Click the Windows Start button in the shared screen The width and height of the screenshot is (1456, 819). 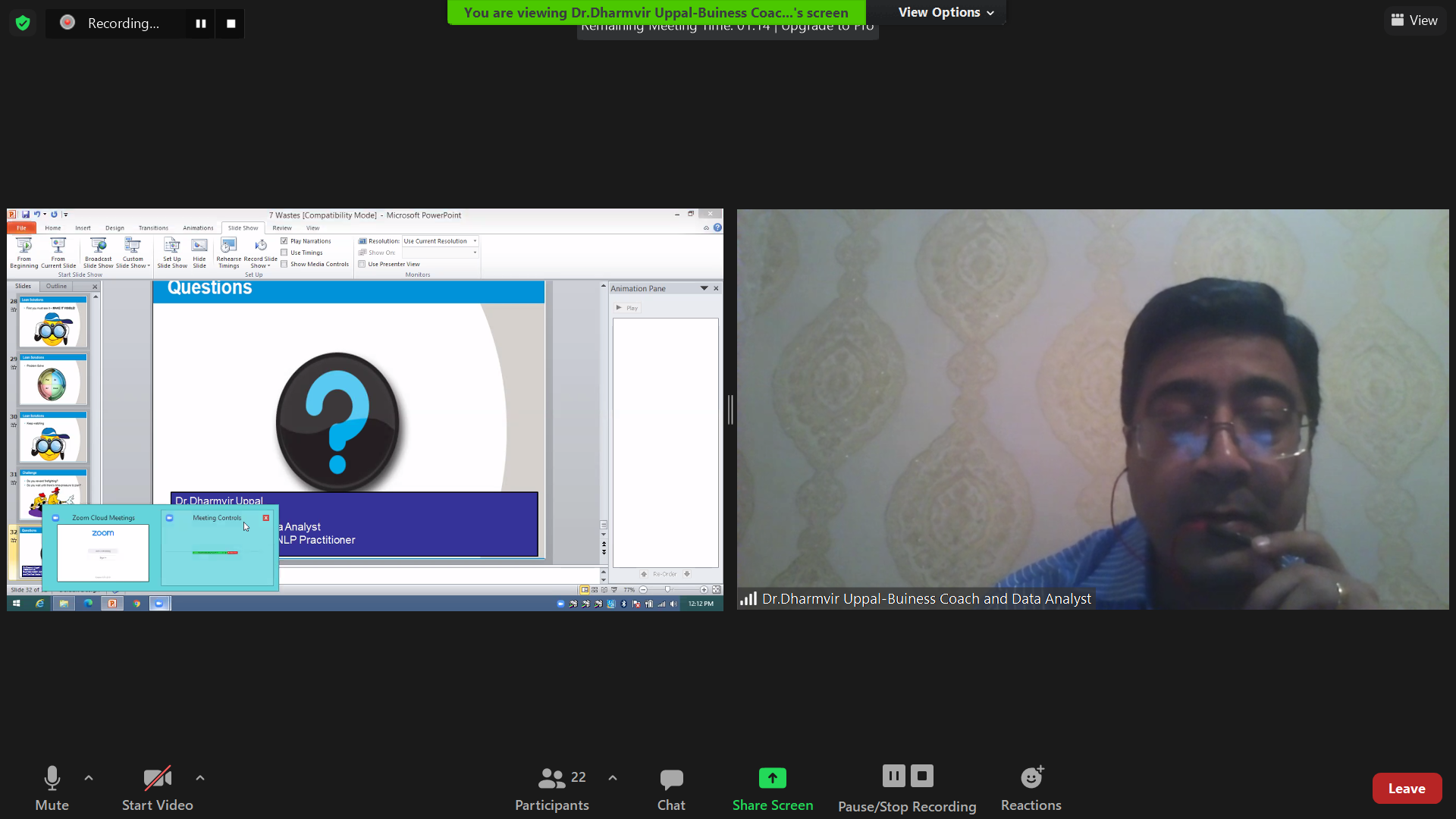[16, 604]
